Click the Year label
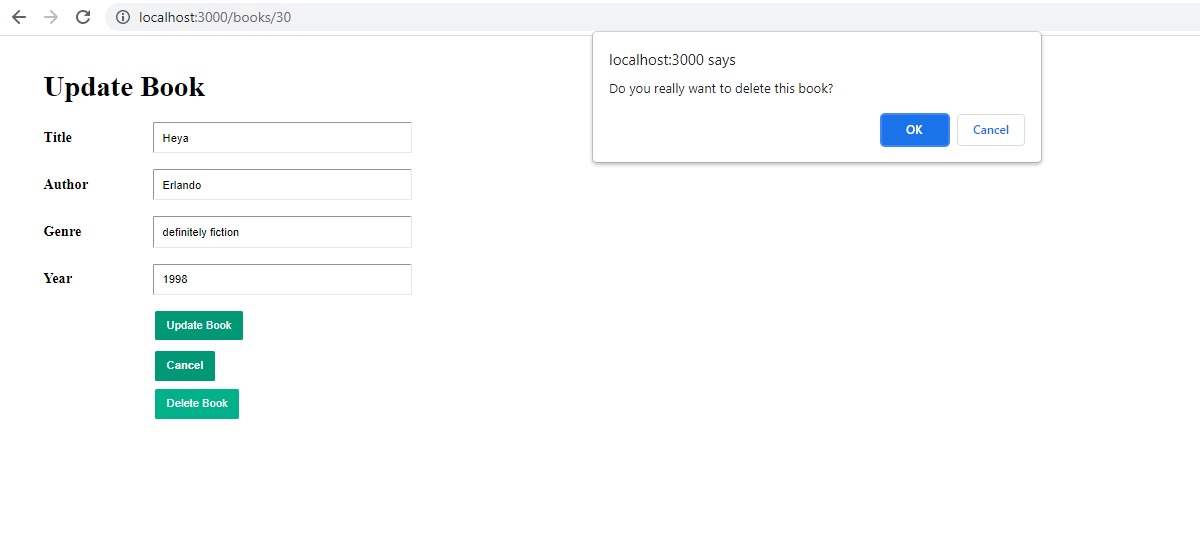This screenshot has width=1200, height=550. pos(58,278)
